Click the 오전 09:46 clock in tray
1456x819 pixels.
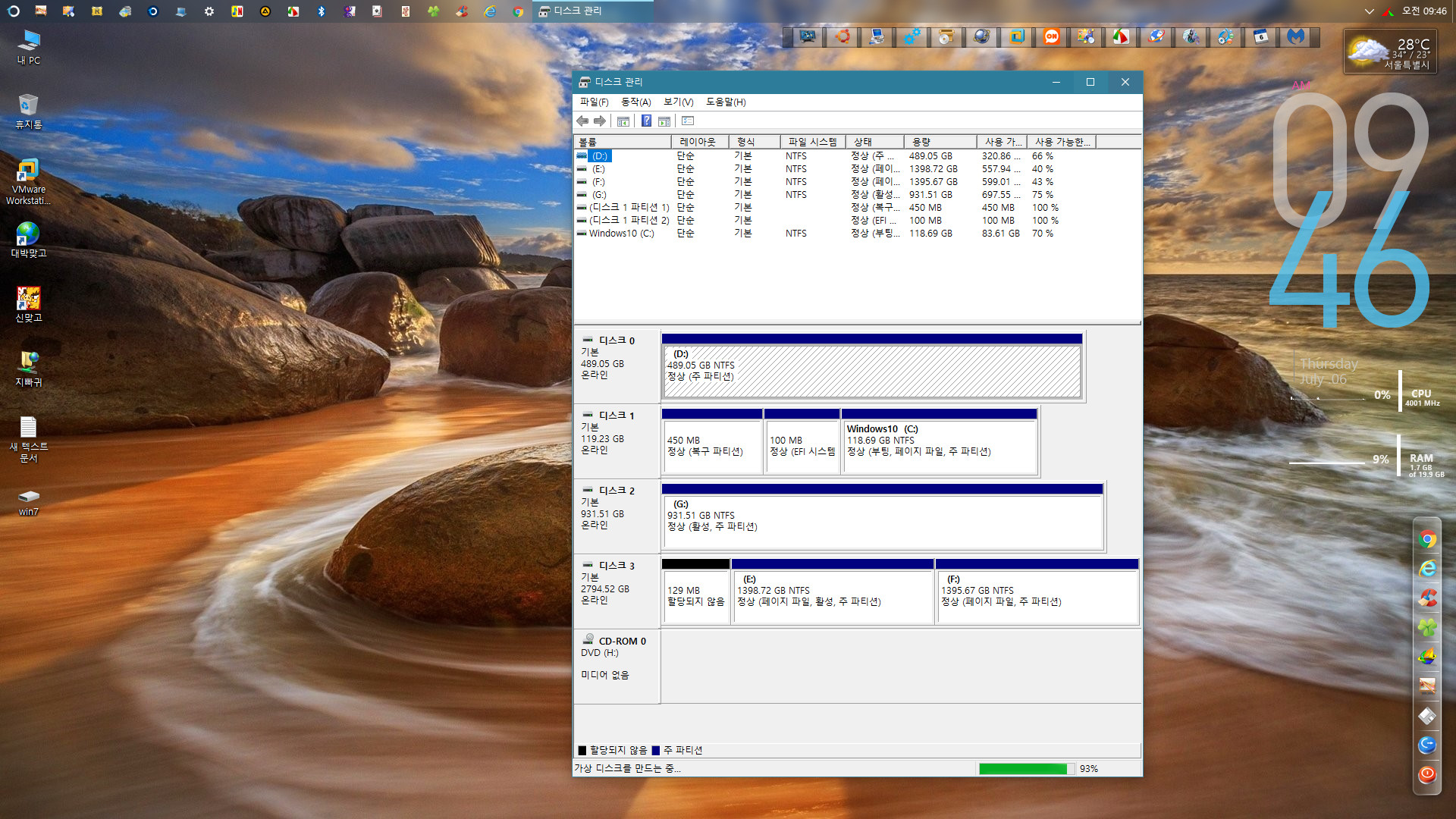(1423, 11)
